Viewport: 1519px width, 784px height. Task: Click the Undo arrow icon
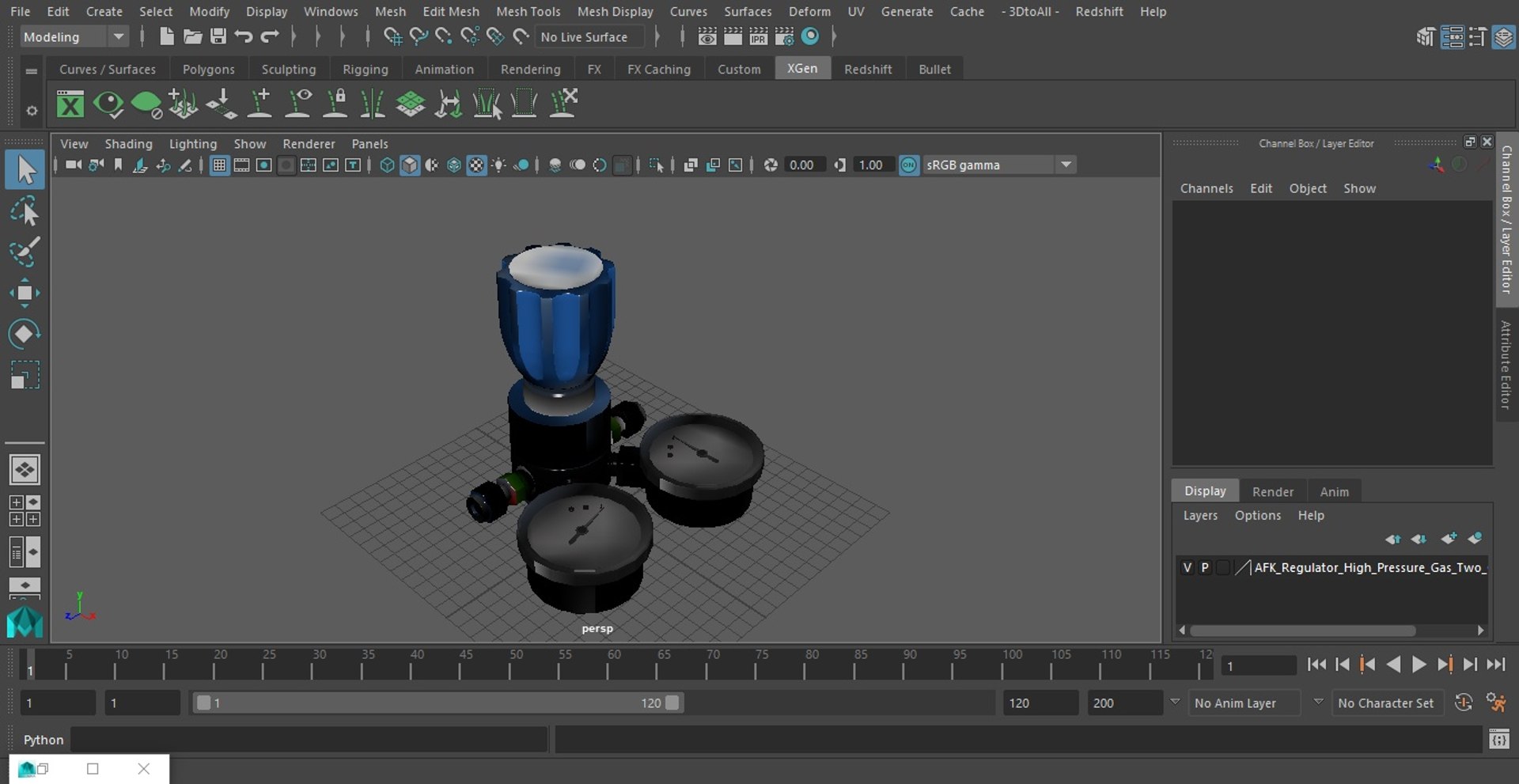point(244,36)
